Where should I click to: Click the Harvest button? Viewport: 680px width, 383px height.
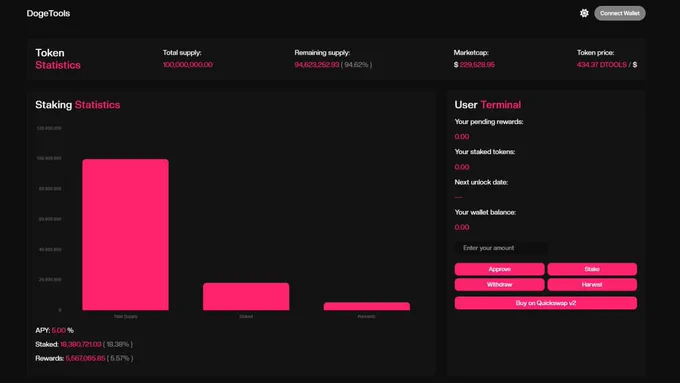click(592, 285)
